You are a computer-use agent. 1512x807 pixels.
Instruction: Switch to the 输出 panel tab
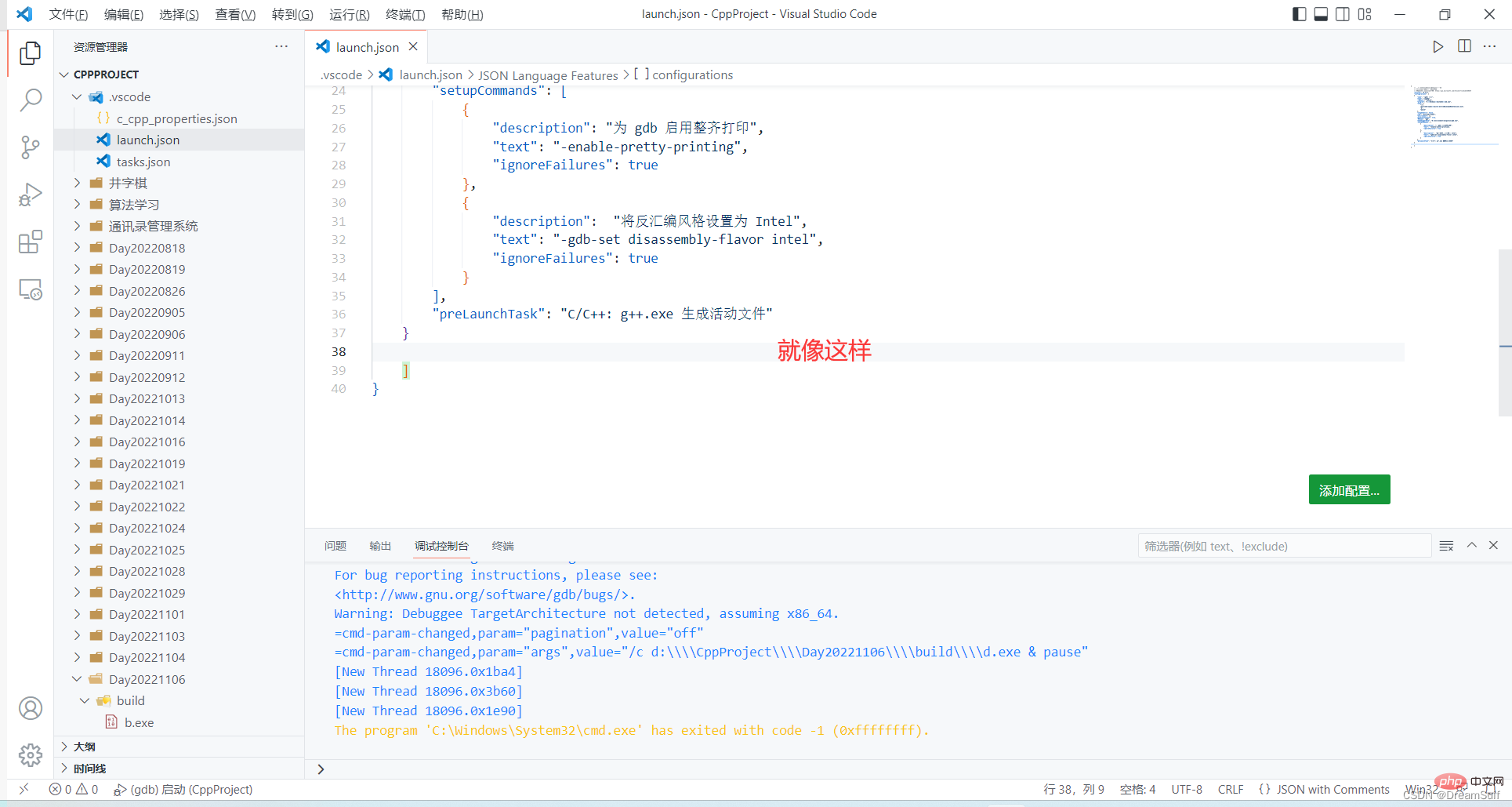click(x=380, y=546)
